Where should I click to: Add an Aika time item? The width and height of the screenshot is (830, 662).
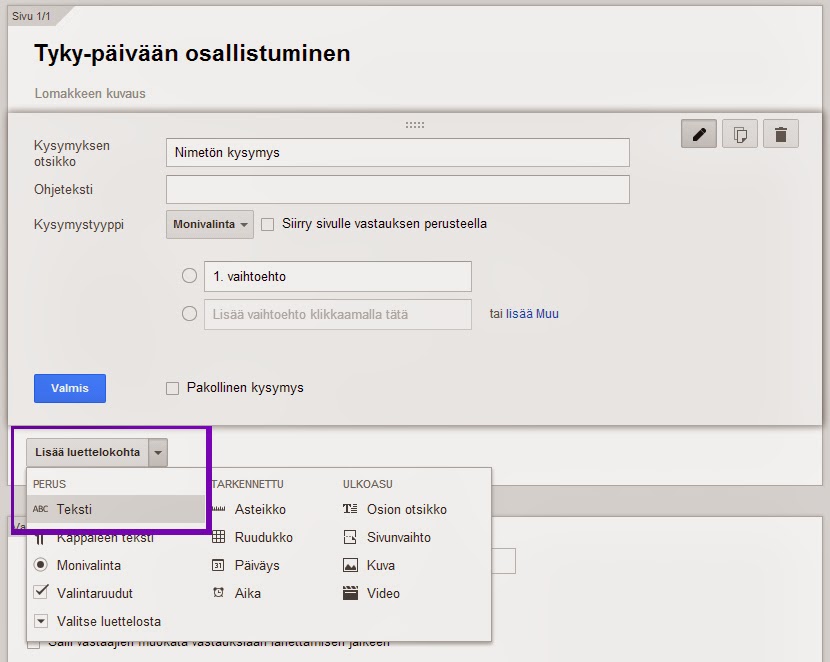(247, 593)
